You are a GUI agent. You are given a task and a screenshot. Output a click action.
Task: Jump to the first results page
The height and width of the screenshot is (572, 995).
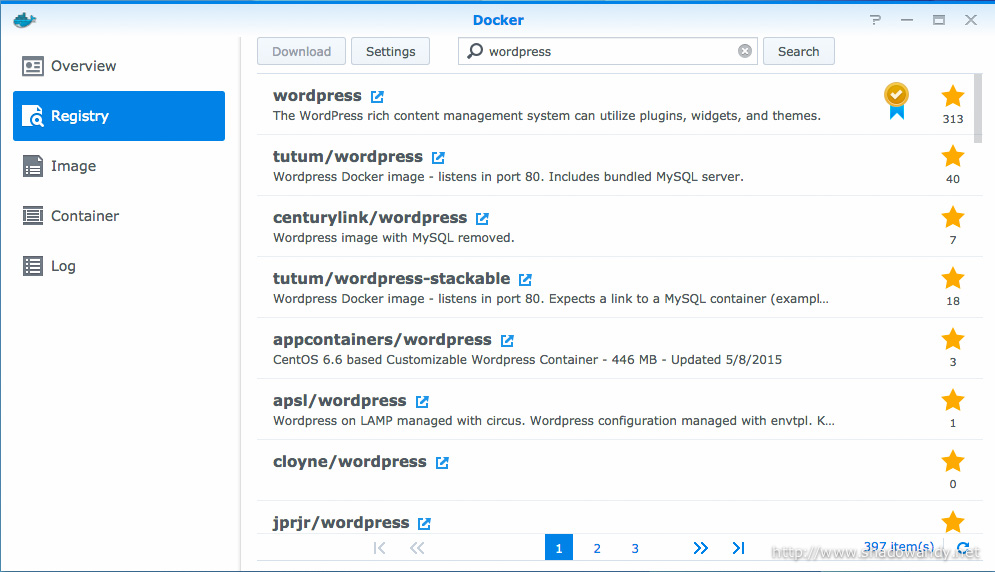[379, 548]
